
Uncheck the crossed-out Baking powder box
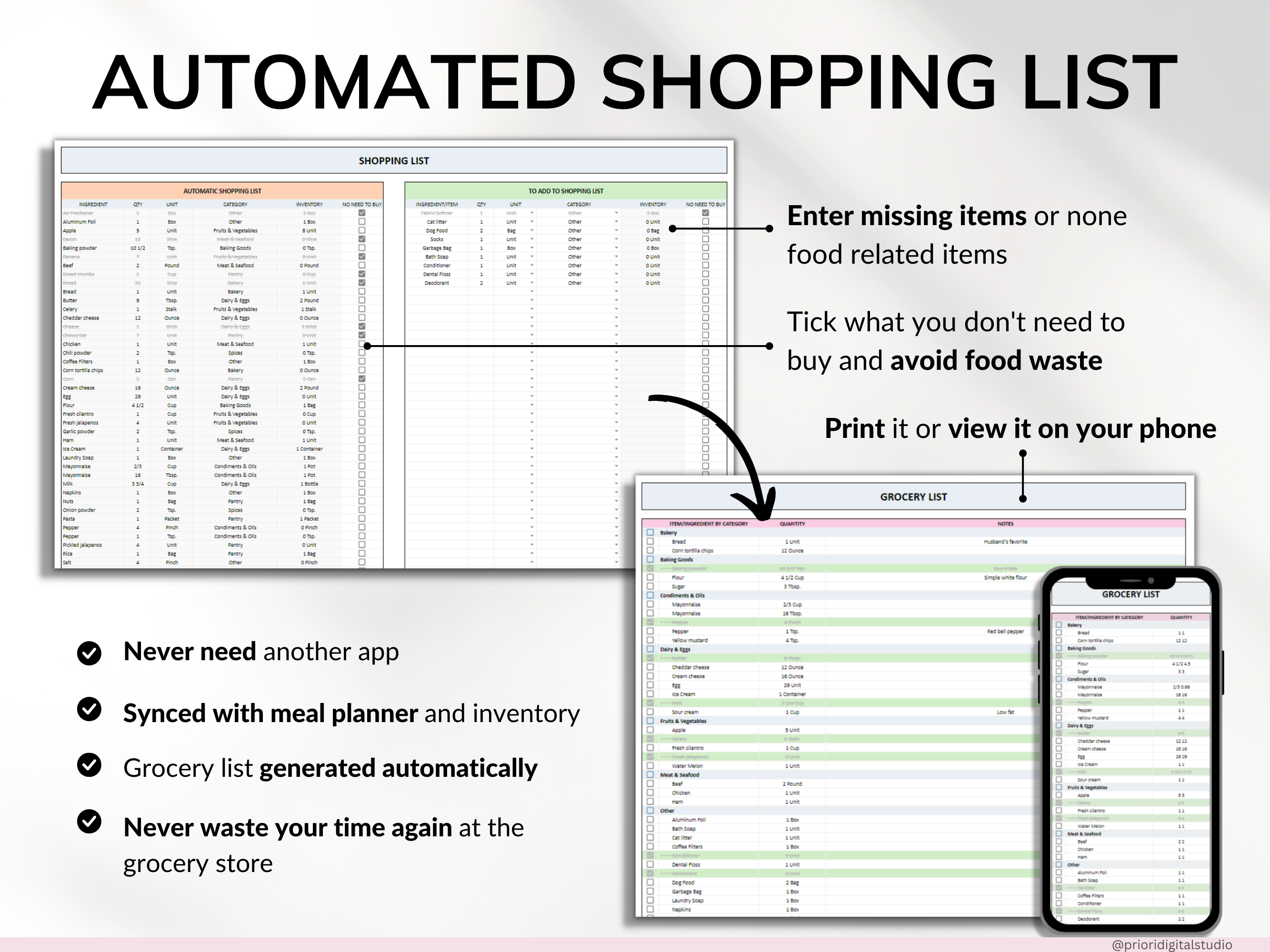[650, 569]
